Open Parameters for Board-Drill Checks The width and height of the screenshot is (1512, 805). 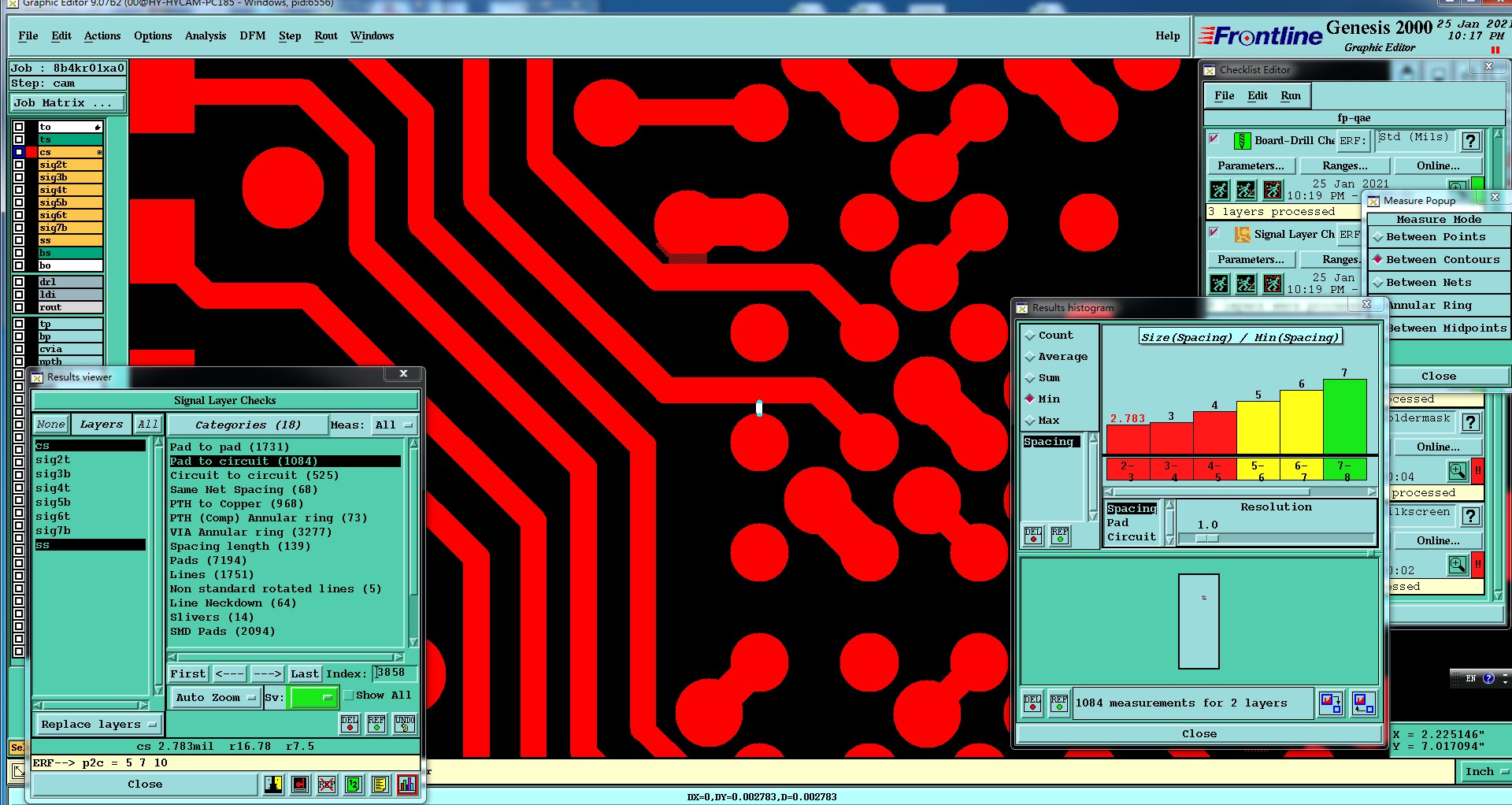pyautogui.click(x=1251, y=166)
